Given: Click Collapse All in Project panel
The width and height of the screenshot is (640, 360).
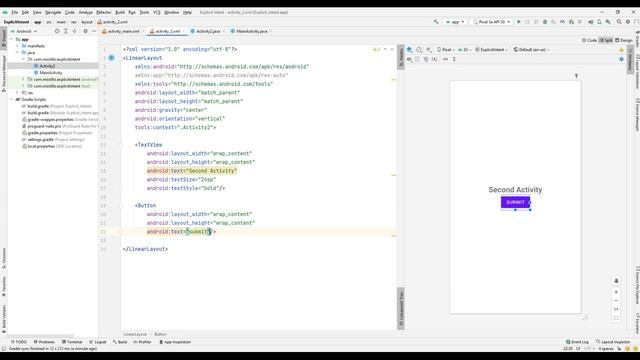Looking at the screenshot, I should 74,31.
